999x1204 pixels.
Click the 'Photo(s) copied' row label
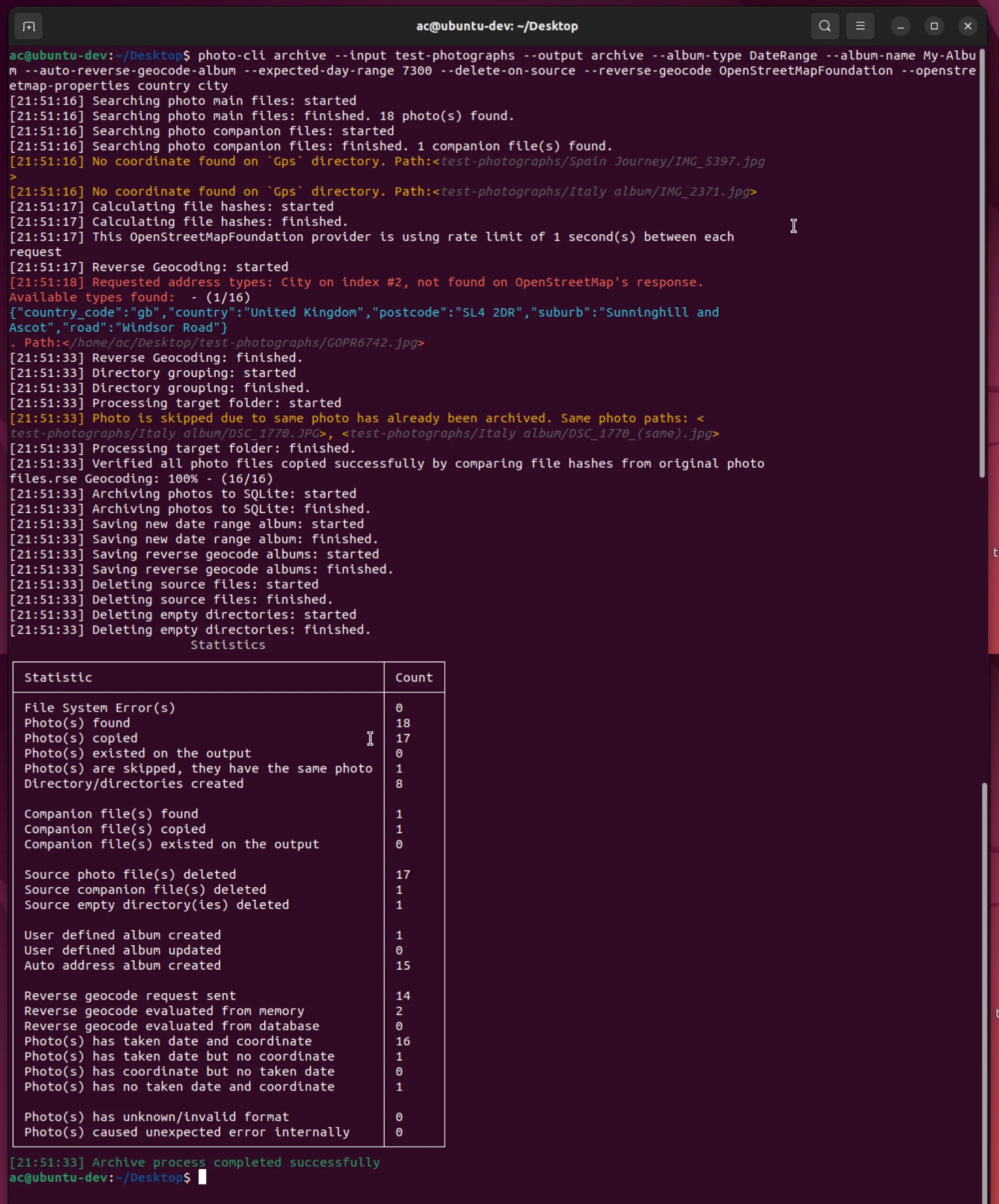[81, 738]
